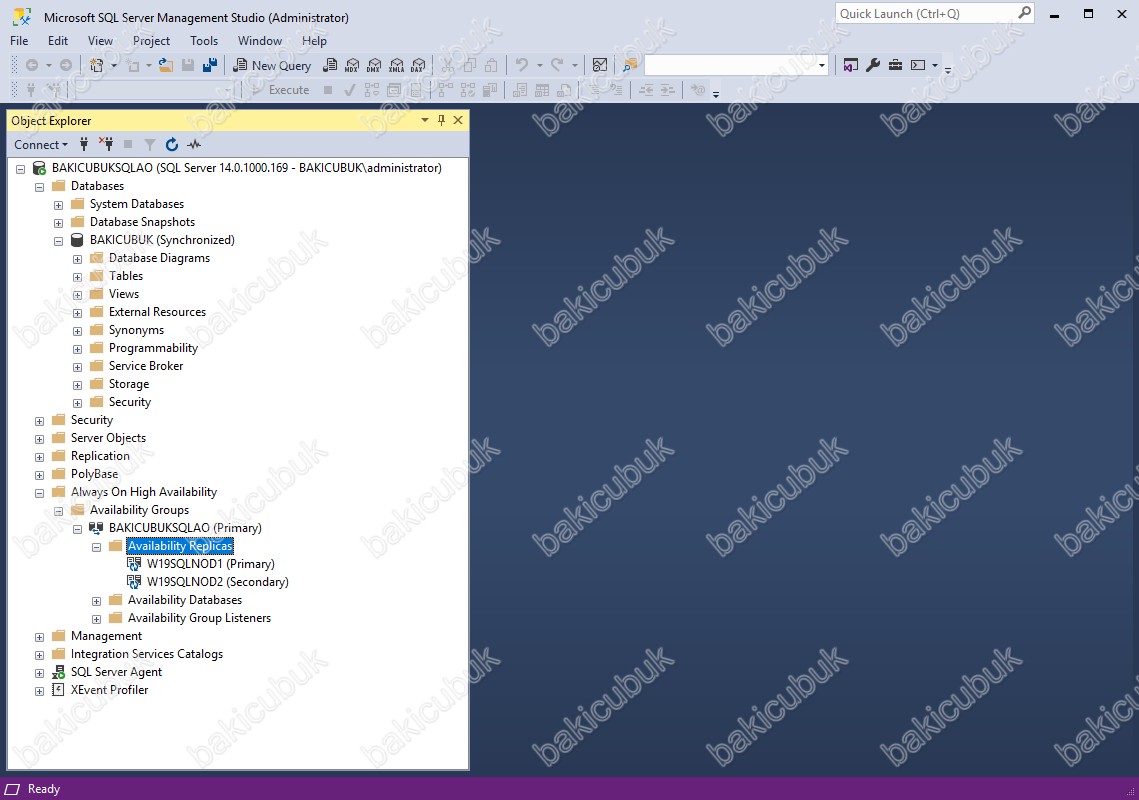Open the Tools menu
Viewport: 1139px width, 800px height.
tap(204, 41)
